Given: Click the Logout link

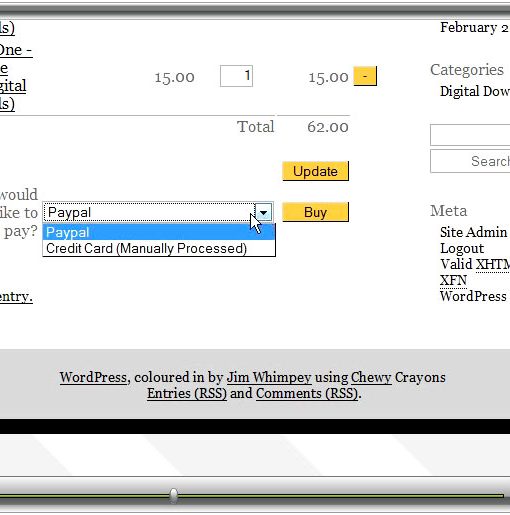Looking at the screenshot, I should [462, 248].
